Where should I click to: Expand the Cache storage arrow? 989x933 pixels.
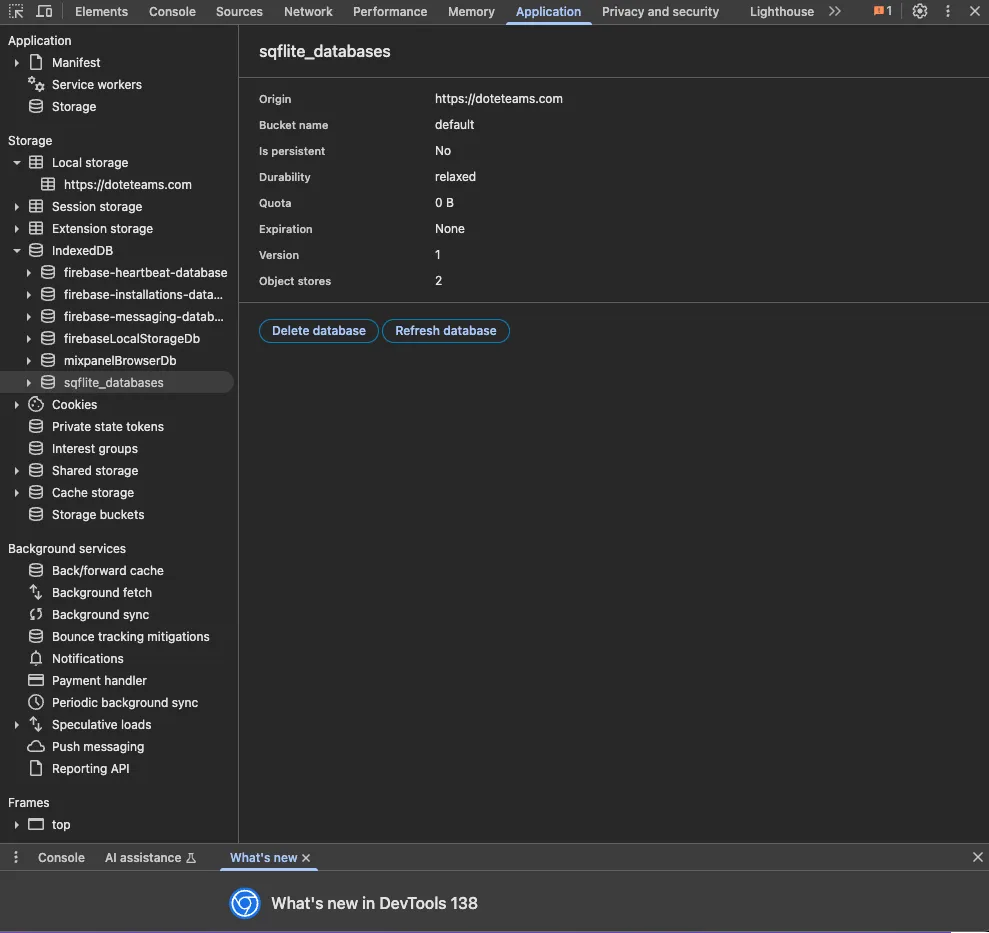pyautogui.click(x=16, y=493)
